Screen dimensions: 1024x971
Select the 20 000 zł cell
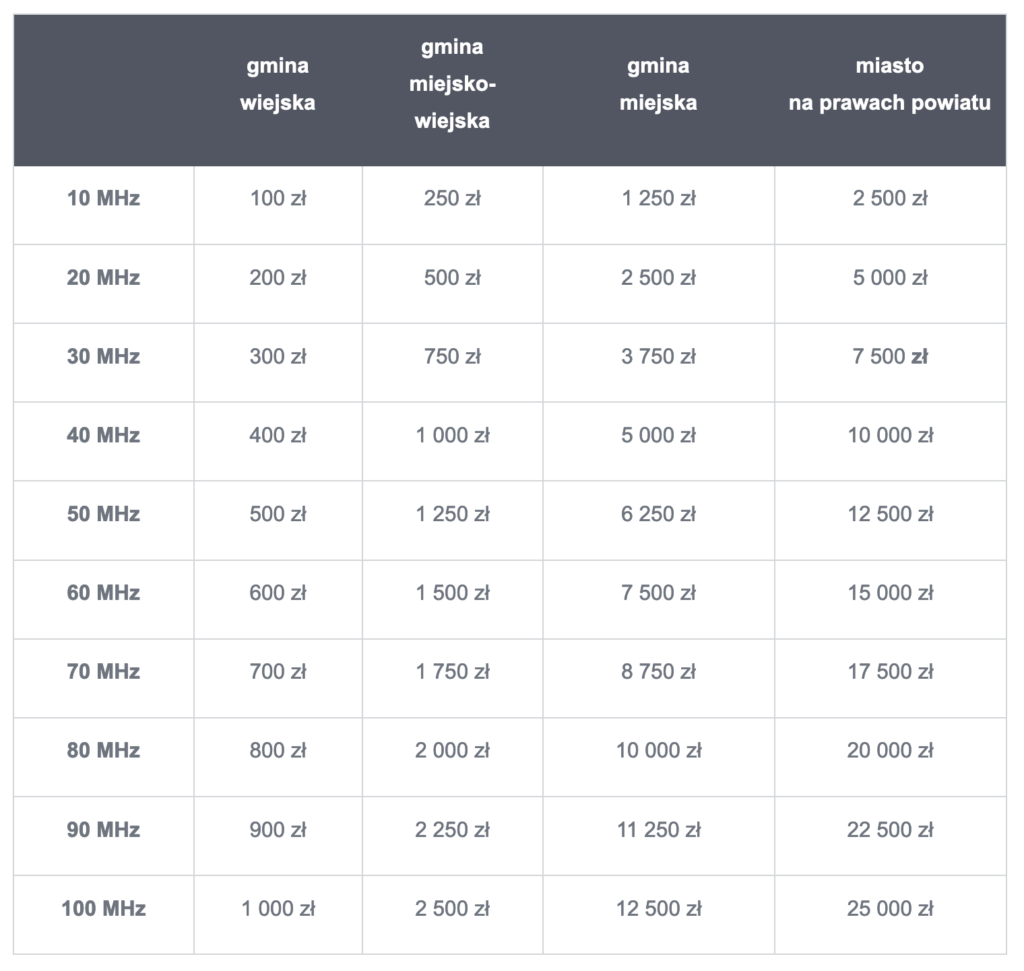[x=889, y=751]
